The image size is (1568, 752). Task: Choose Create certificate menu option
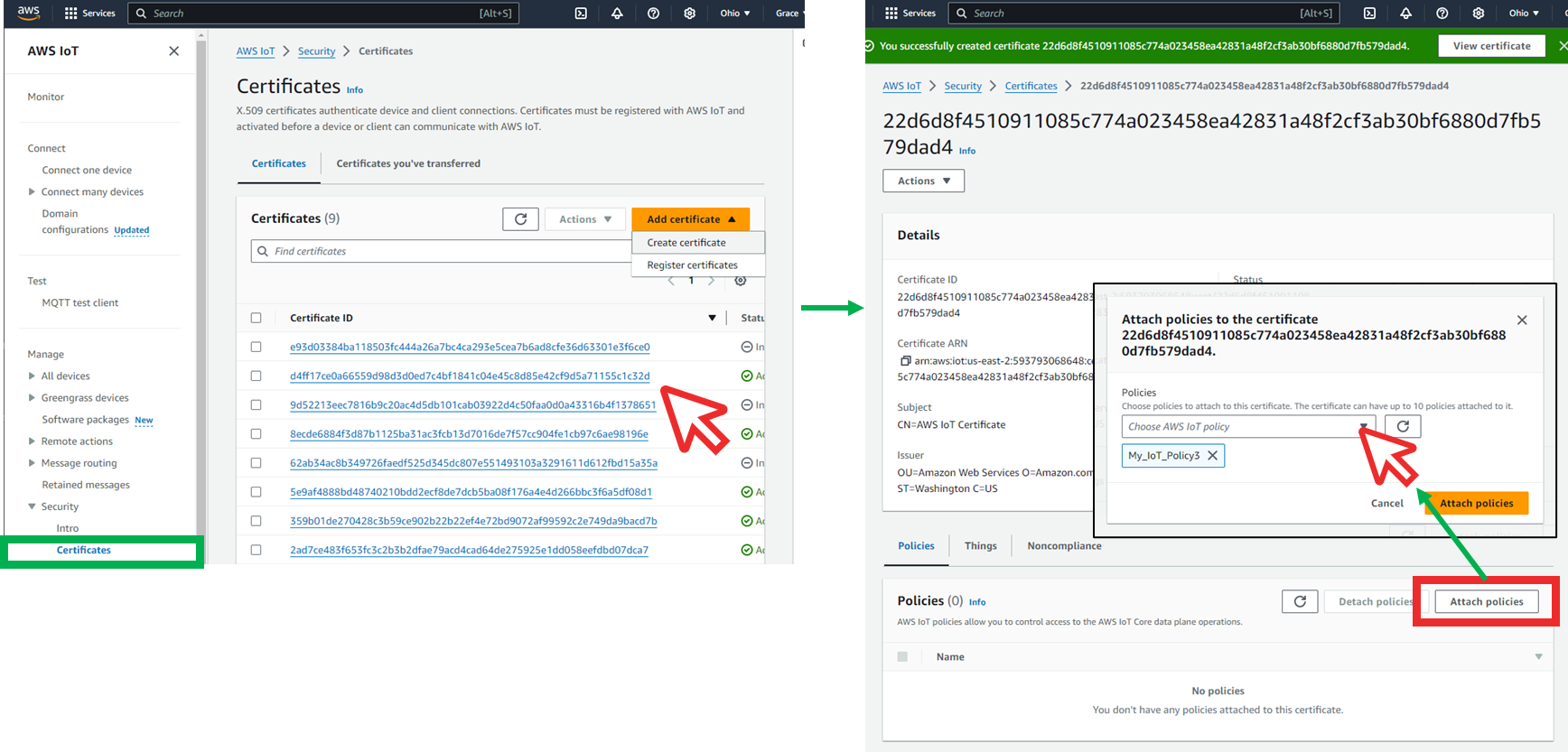698,243
